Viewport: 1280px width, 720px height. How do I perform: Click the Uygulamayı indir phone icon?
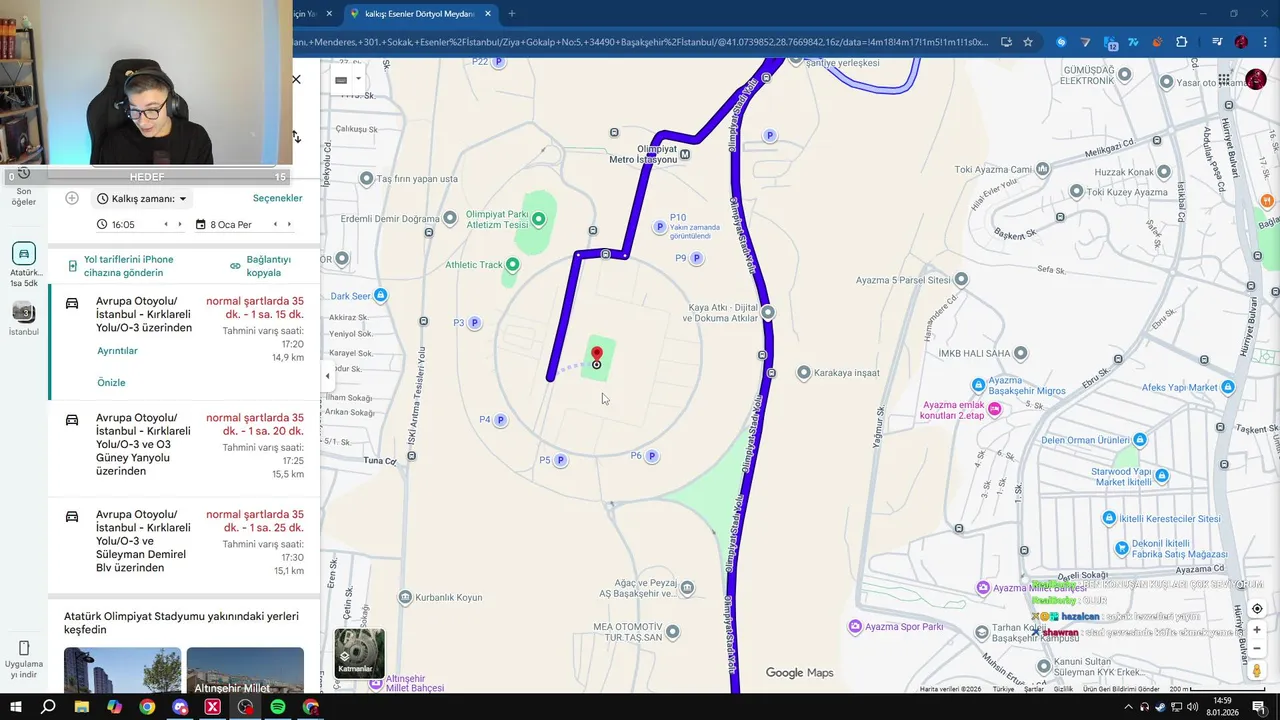point(24,648)
